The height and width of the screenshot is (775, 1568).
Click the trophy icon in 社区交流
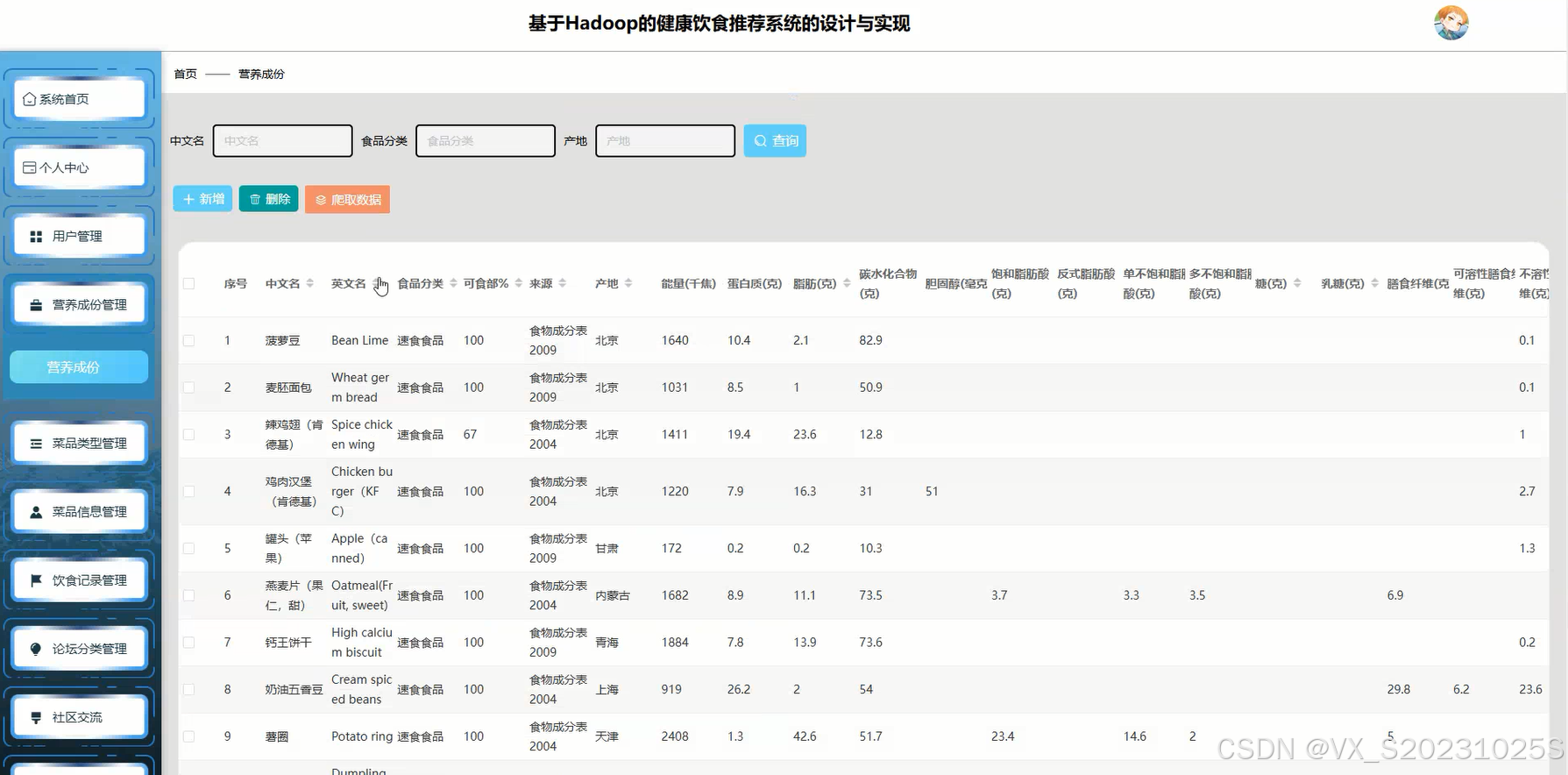(x=36, y=717)
